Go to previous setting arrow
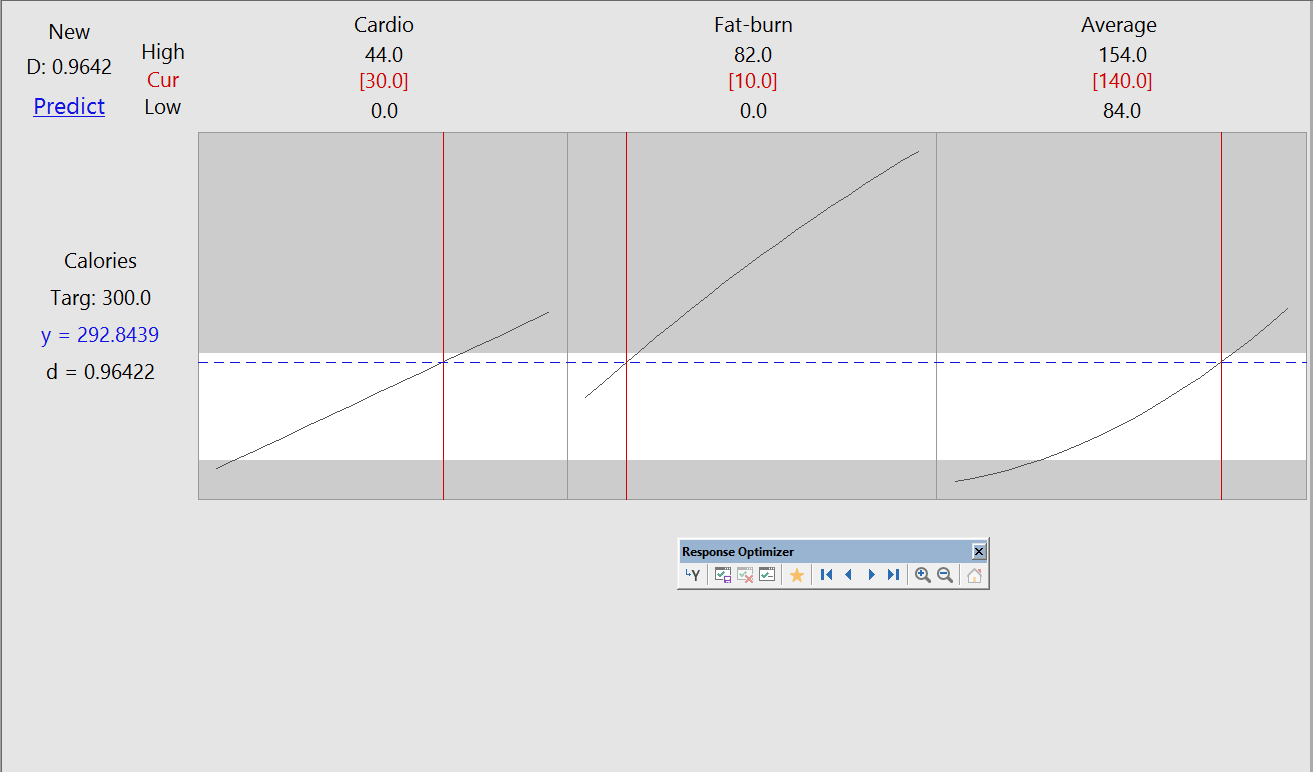Viewport: 1313px width, 772px height. pyautogui.click(x=849, y=575)
